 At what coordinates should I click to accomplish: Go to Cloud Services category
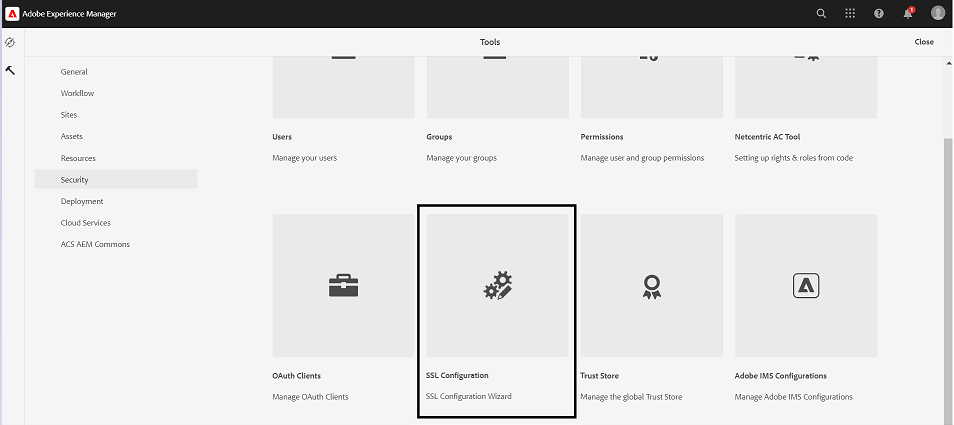point(85,223)
